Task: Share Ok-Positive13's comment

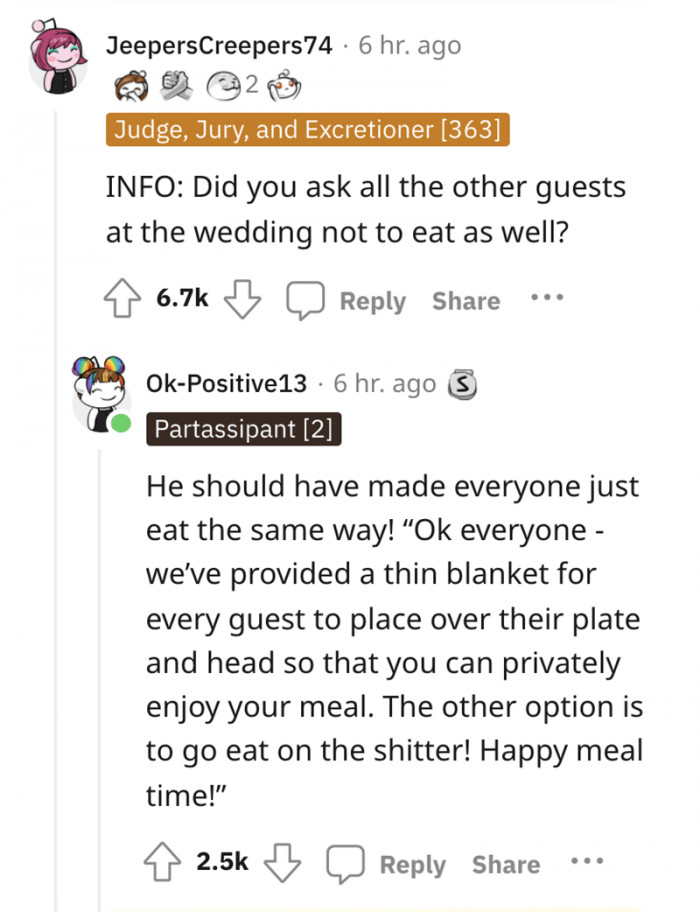Action: point(505,862)
